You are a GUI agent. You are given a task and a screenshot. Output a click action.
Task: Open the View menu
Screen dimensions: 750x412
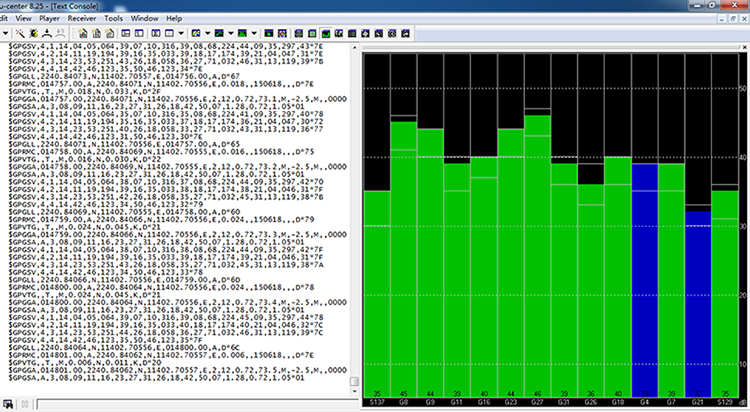tap(24, 18)
